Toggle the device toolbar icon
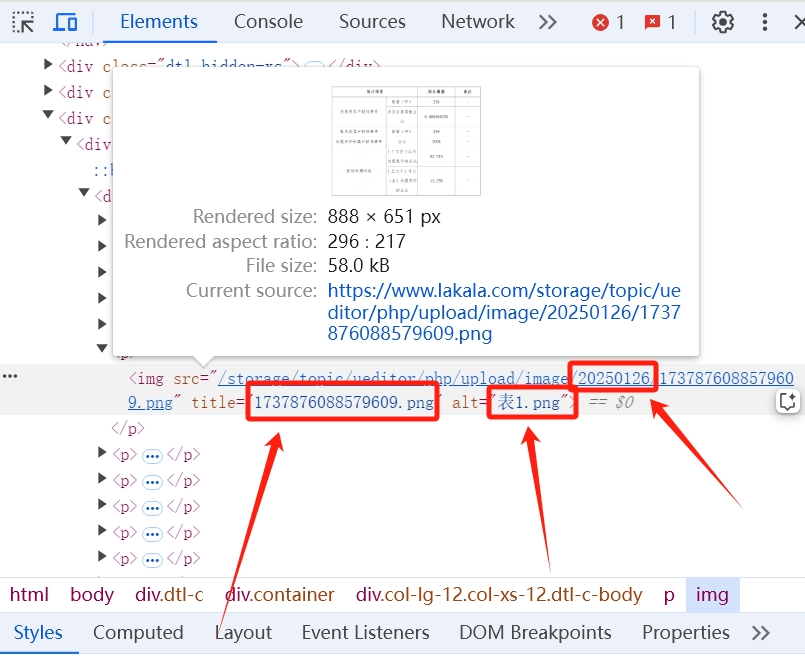Screen dimensions: 805x656 click(66, 22)
